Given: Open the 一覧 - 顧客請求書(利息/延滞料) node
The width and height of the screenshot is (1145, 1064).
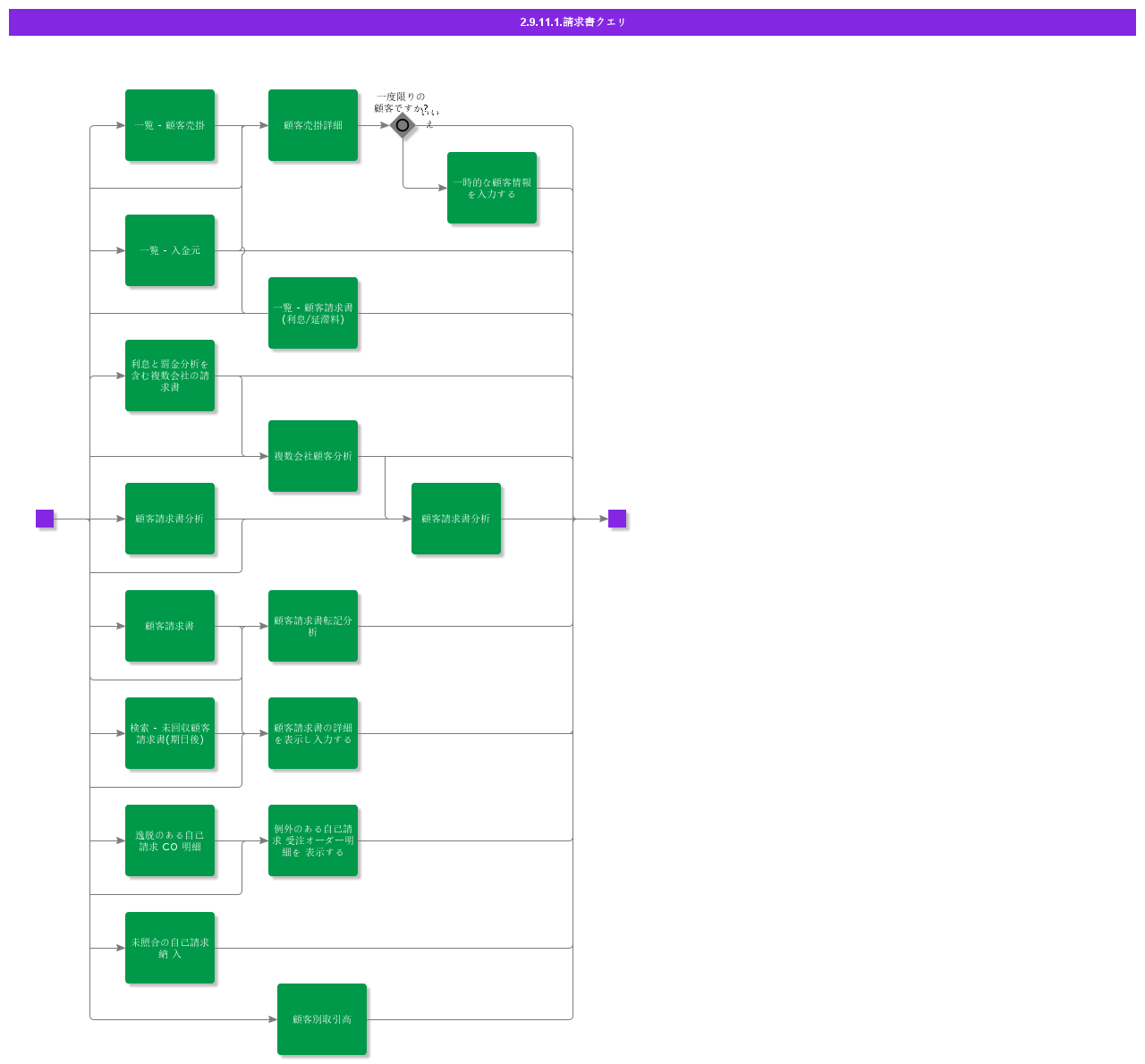Looking at the screenshot, I should point(313,314).
